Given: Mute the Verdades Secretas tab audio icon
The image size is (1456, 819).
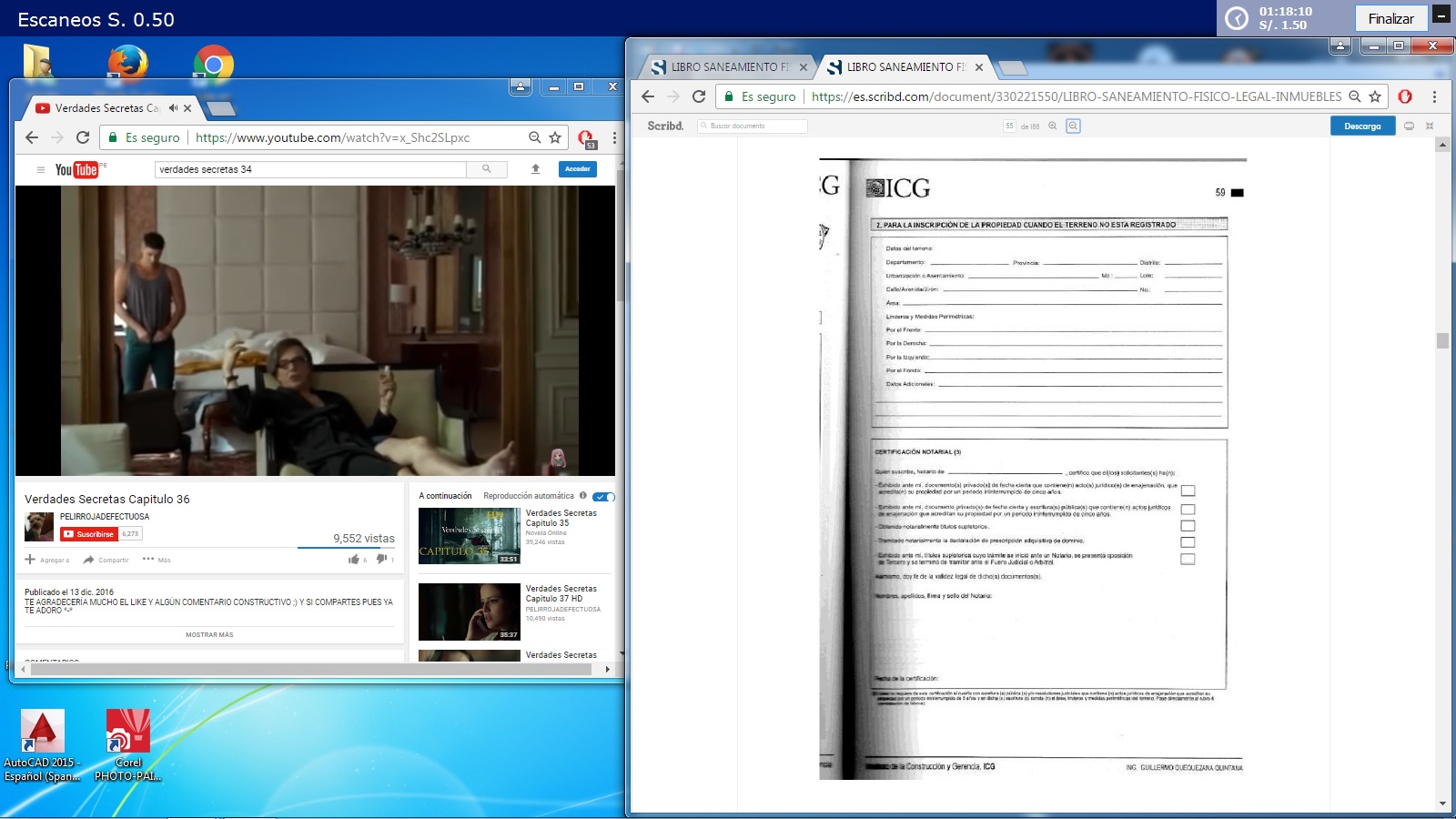Looking at the screenshot, I should 173,107.
